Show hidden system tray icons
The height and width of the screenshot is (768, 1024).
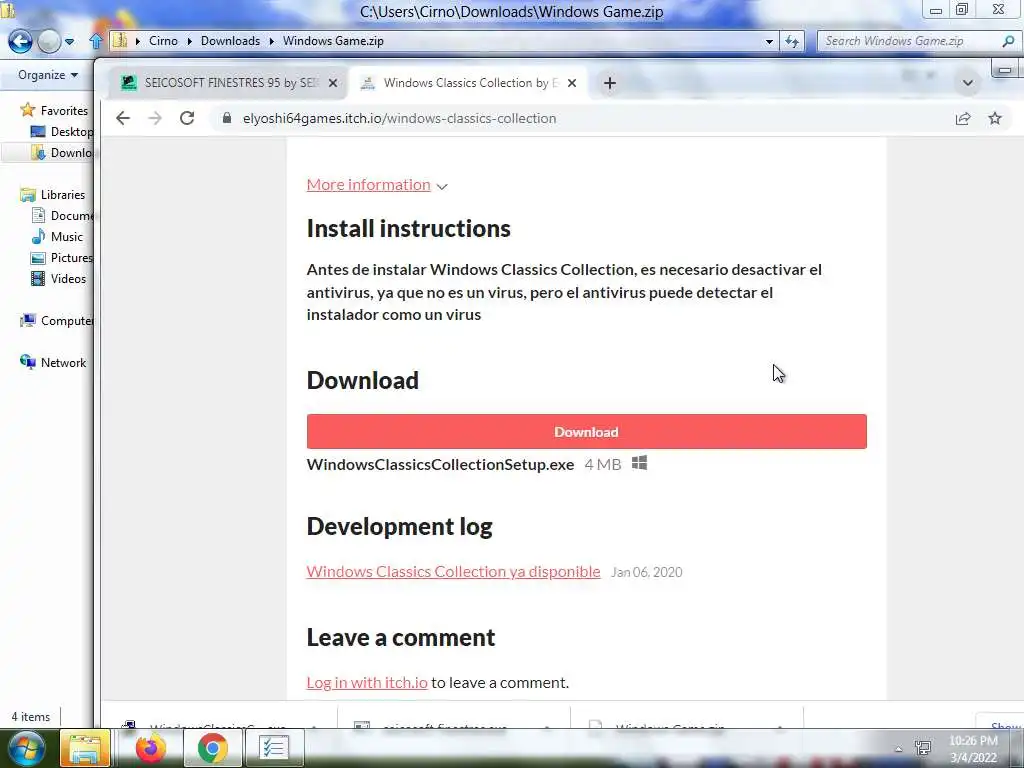[899, 749]
